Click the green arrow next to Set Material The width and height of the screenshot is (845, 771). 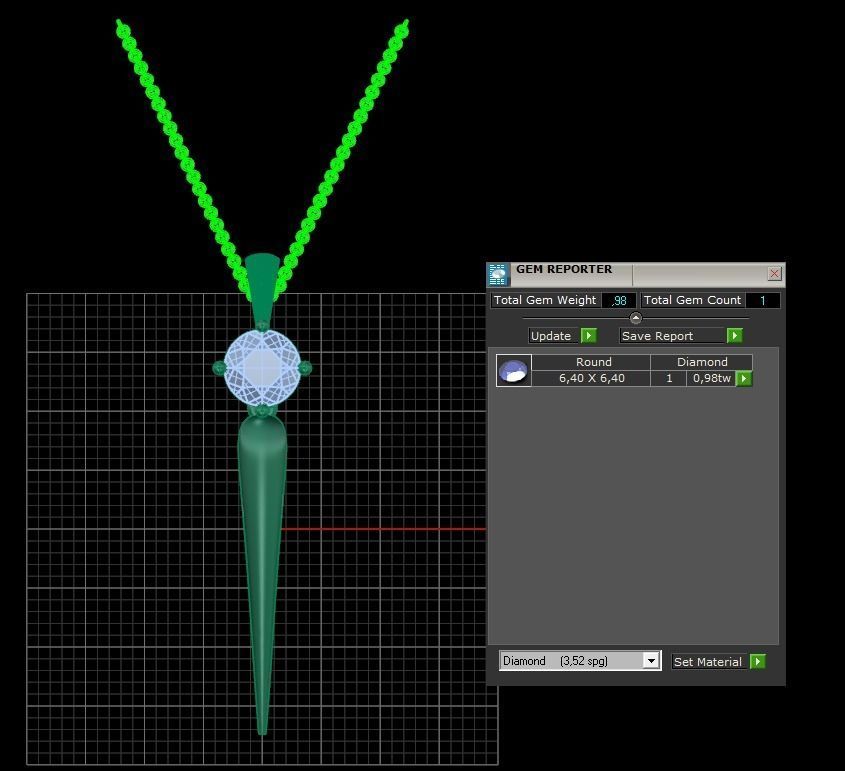click(x=757, y=662)
